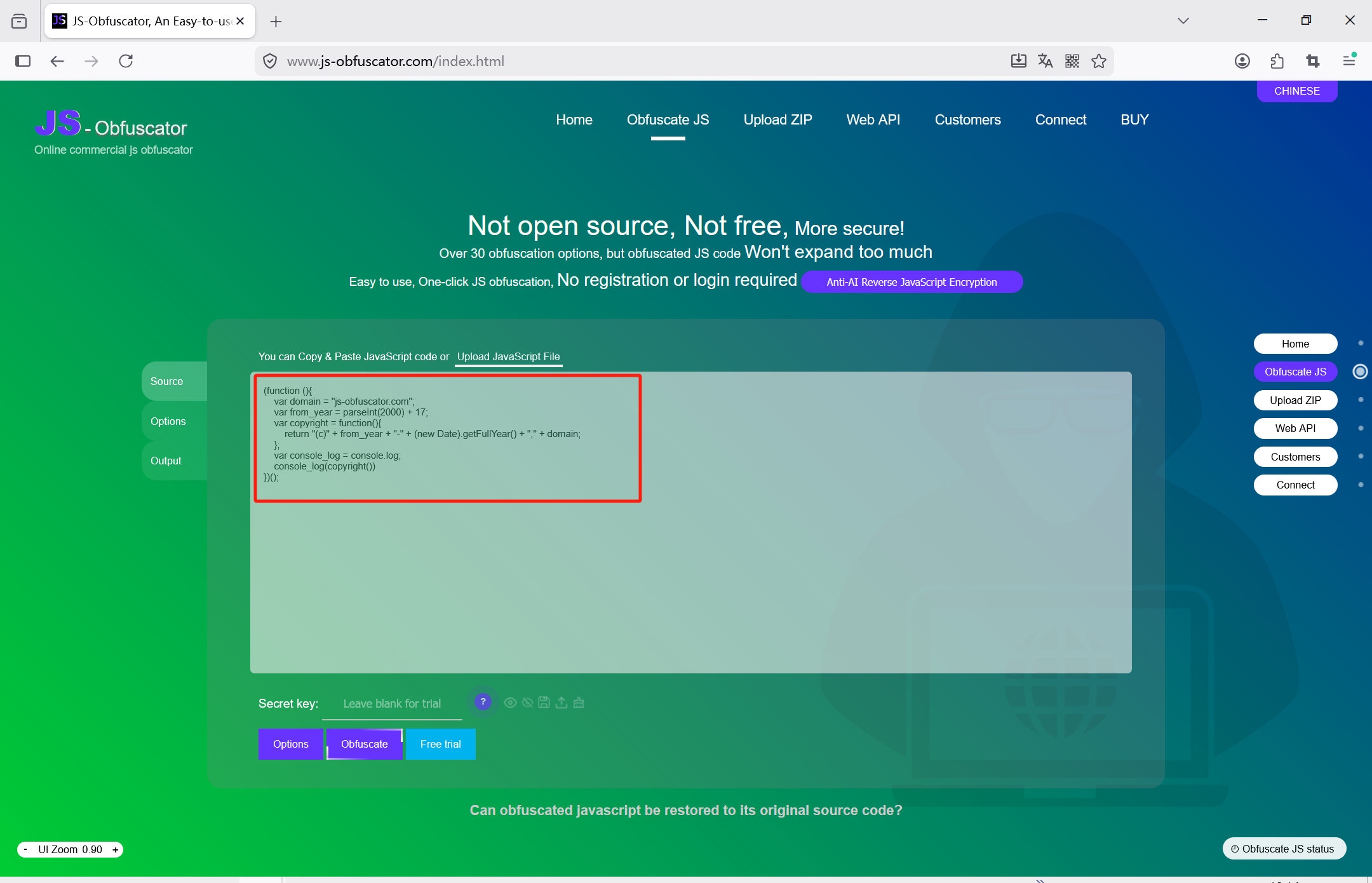Viewport: 1372px width, 883px height.
Task: Open the Obfuscate JS status button
Action: point(1284,849)
